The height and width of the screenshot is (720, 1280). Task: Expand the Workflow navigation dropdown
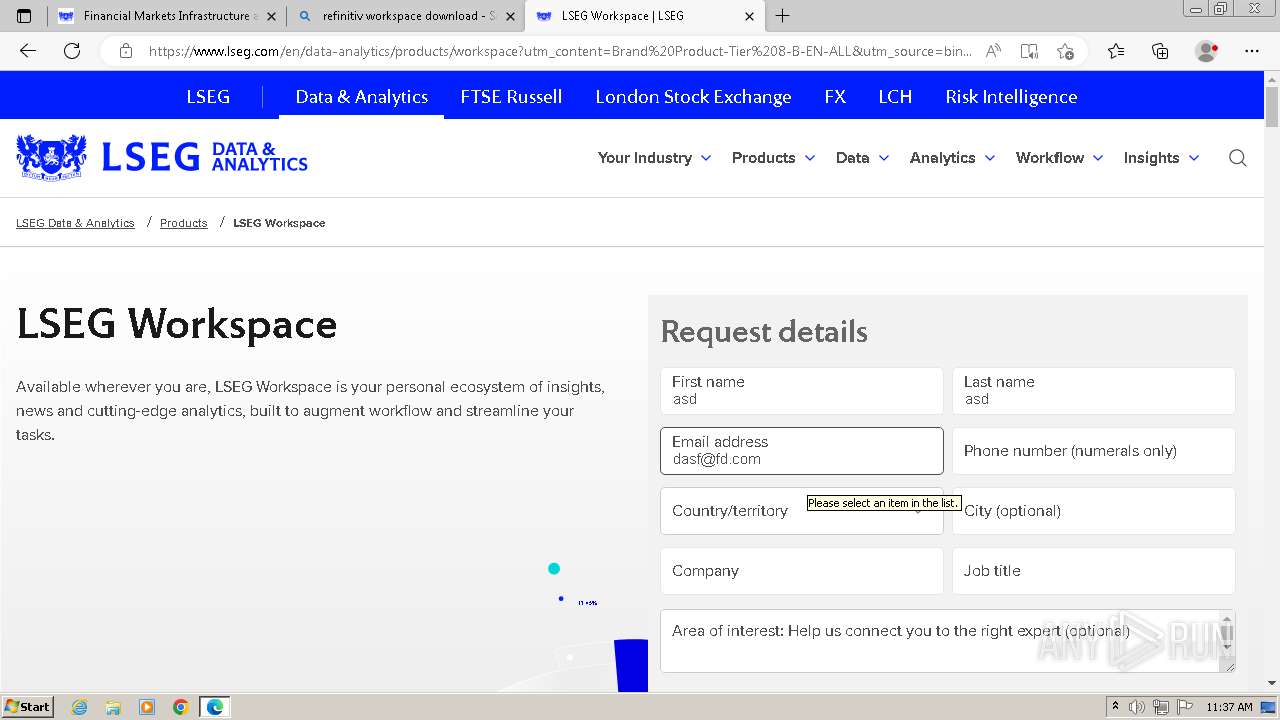coord(1059,158)
